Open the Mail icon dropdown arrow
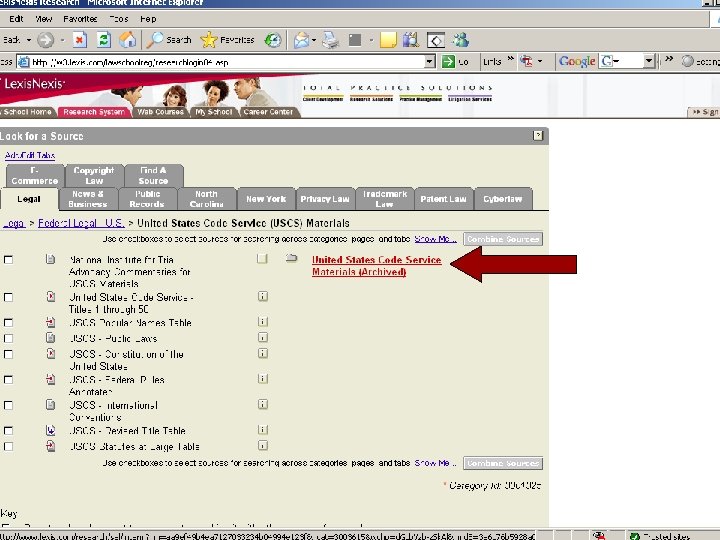 tap(314, 40)
